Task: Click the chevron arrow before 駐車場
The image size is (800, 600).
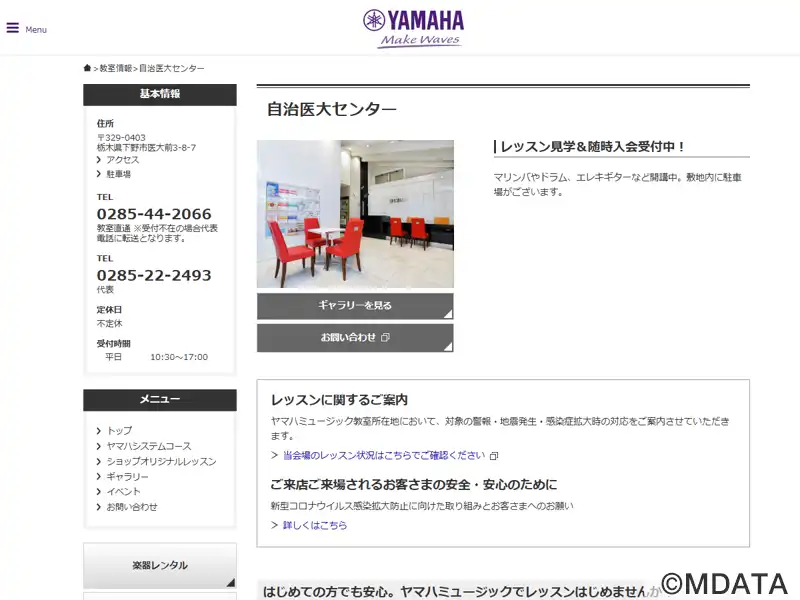Action: [99, 174]
